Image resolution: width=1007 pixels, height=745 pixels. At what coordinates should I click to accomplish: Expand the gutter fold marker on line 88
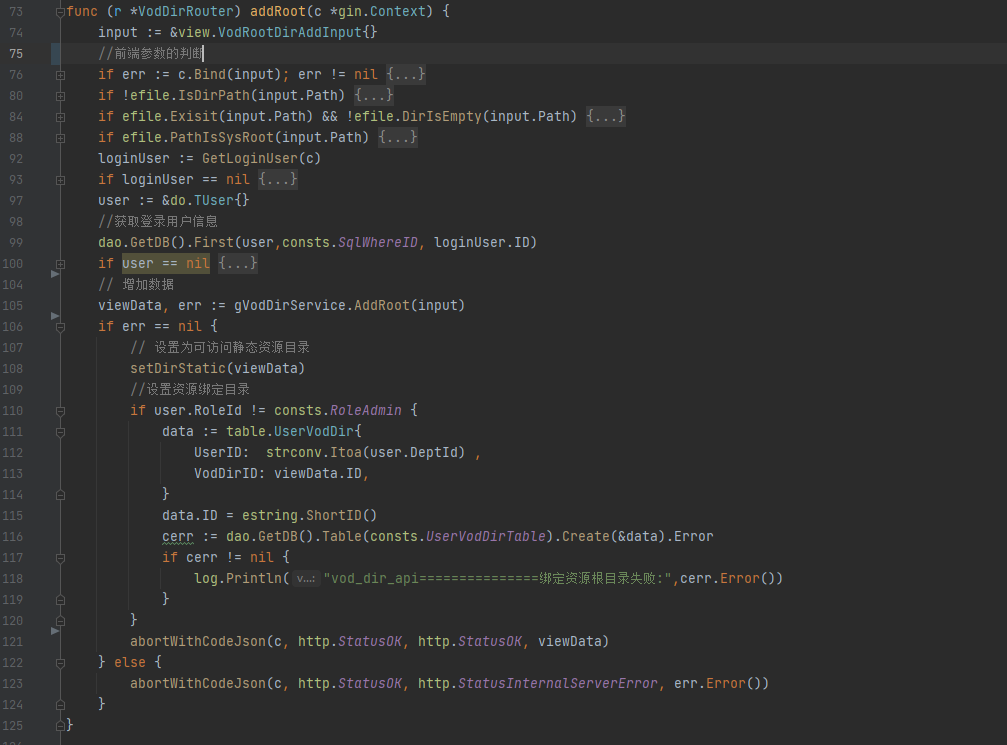60,138
